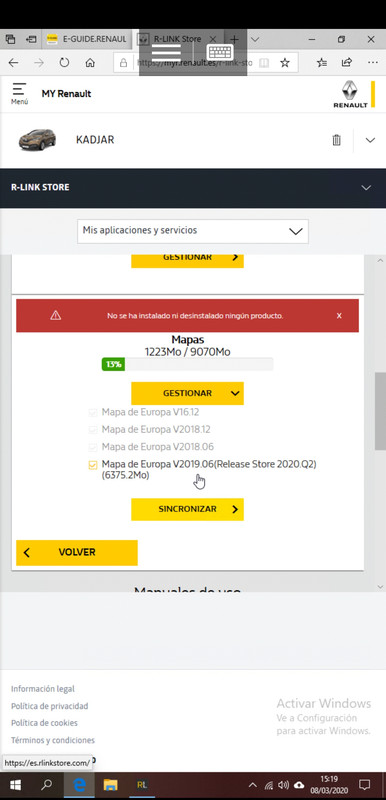Uncheck Mapa de Europa V2019.06 checkbox
The height and width of the screenshot is (800, 386).
coord(92,465)
